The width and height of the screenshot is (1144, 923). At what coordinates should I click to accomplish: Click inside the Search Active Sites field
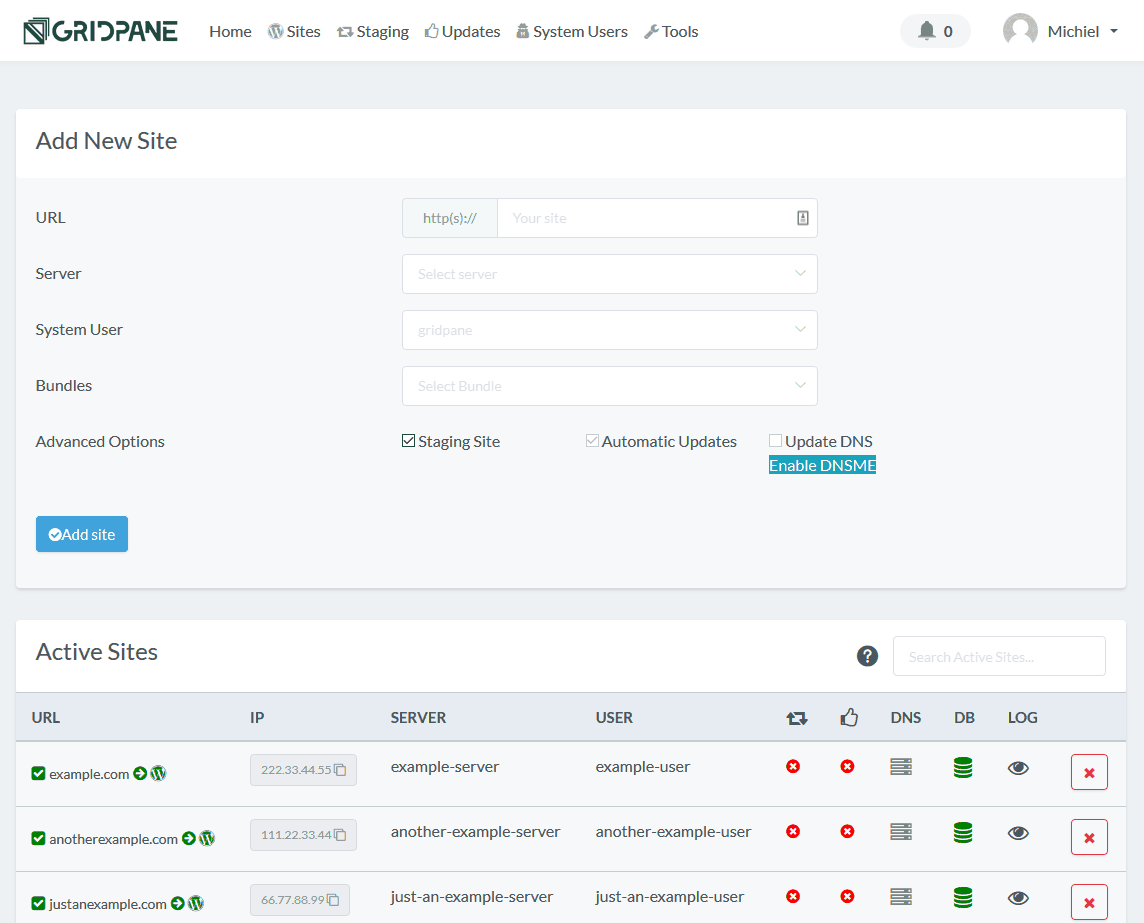tap(998, 656)
